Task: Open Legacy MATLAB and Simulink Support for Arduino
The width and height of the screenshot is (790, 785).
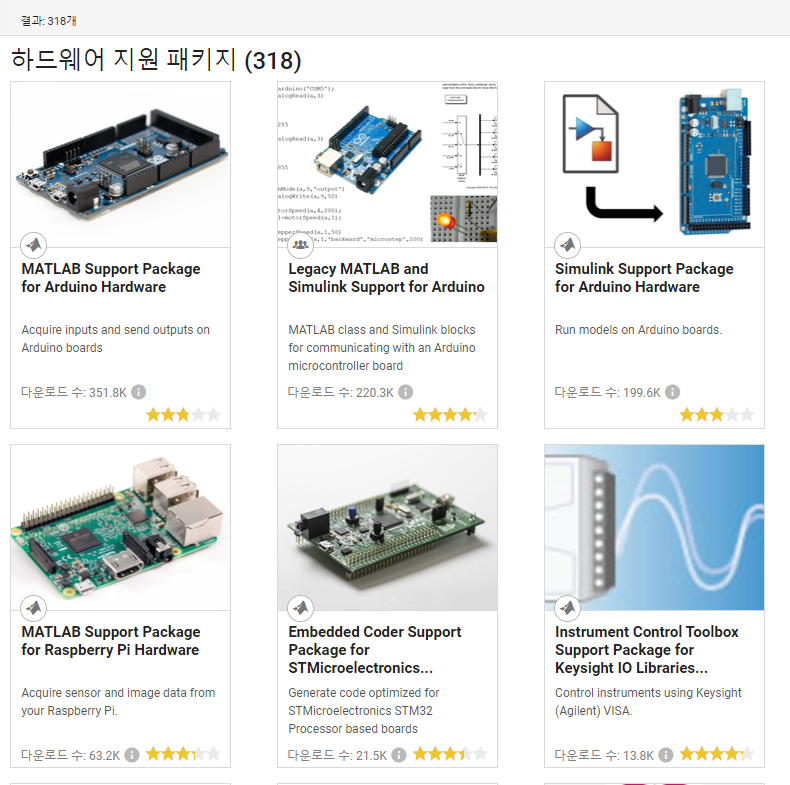Action: click(x=386, y=278)
